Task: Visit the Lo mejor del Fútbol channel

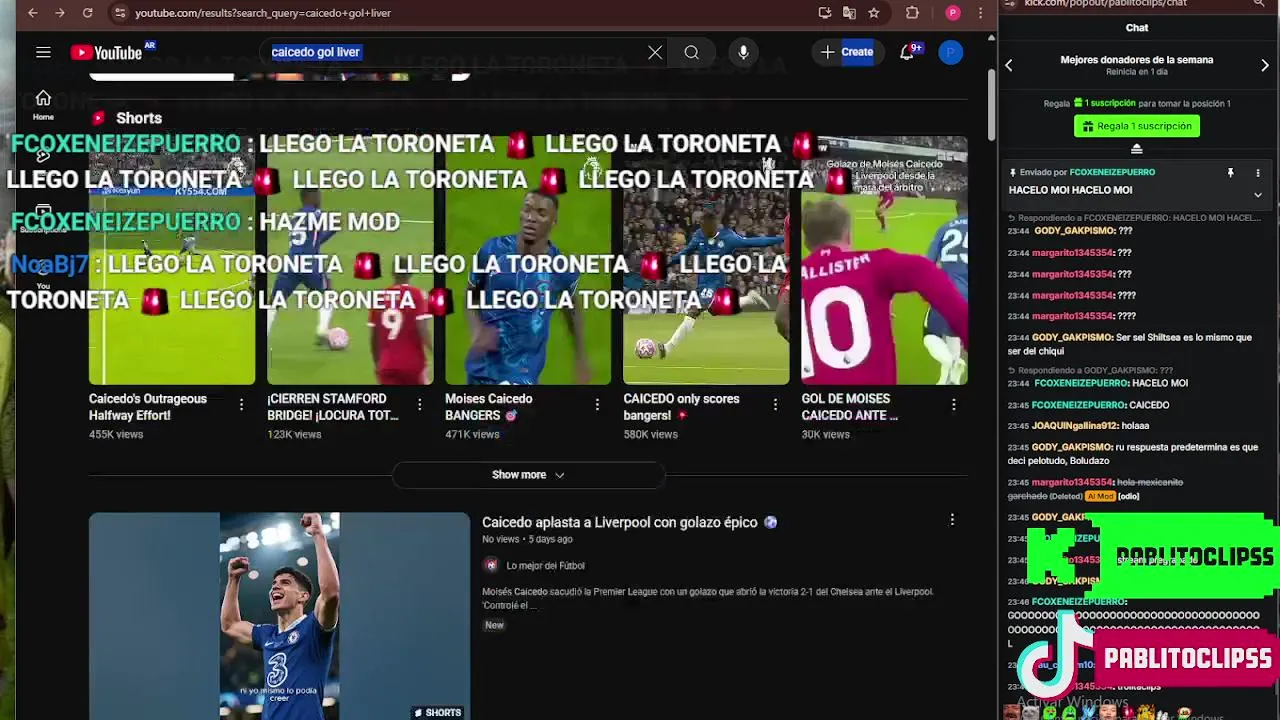Action: [545, 566]
